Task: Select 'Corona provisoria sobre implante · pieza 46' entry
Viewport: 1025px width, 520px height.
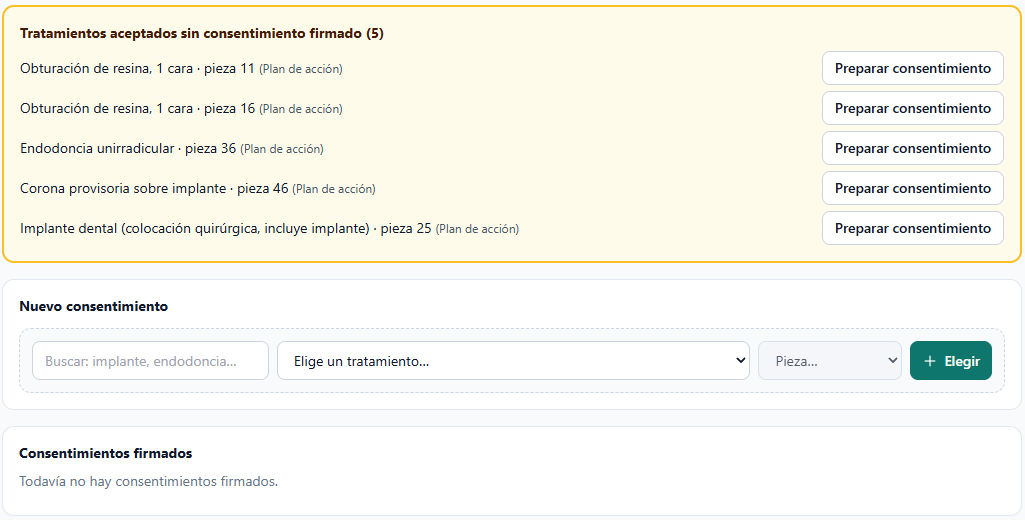Action: click(198, 188)
